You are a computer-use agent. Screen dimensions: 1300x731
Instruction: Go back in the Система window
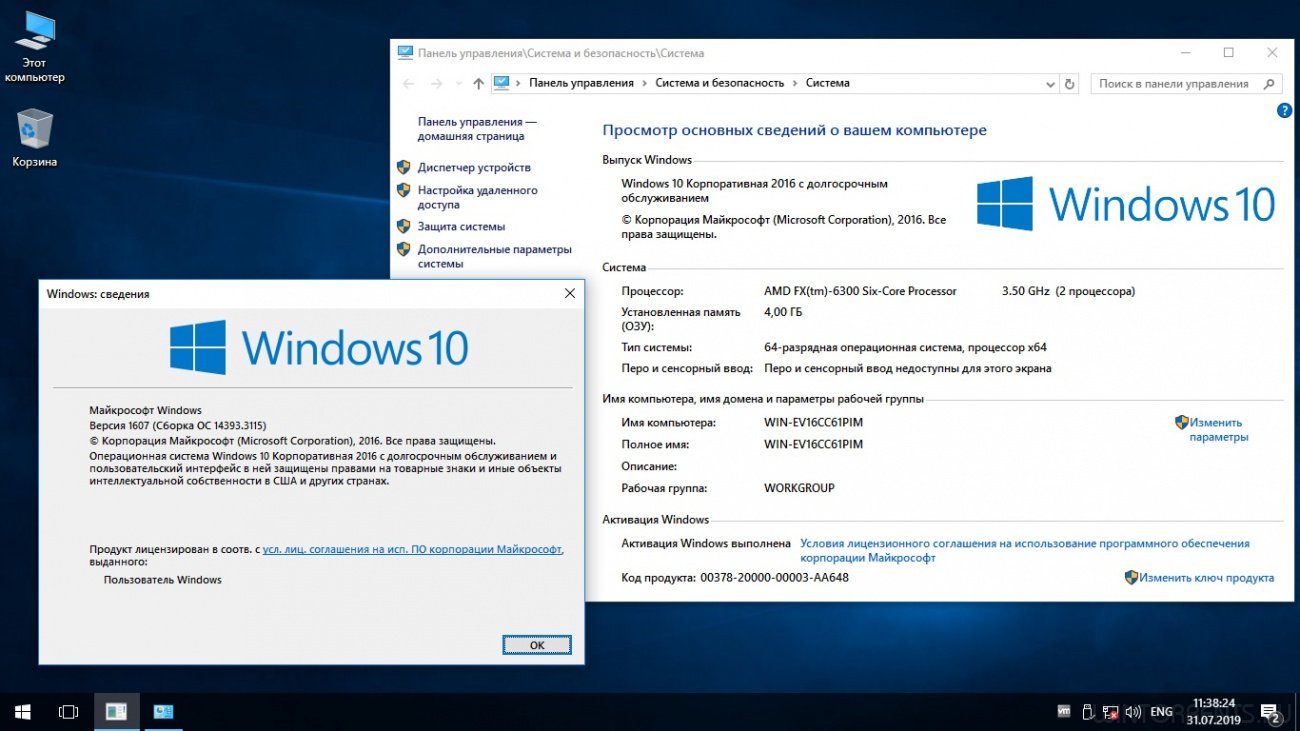pyautogui.click(x=408, y=84)
